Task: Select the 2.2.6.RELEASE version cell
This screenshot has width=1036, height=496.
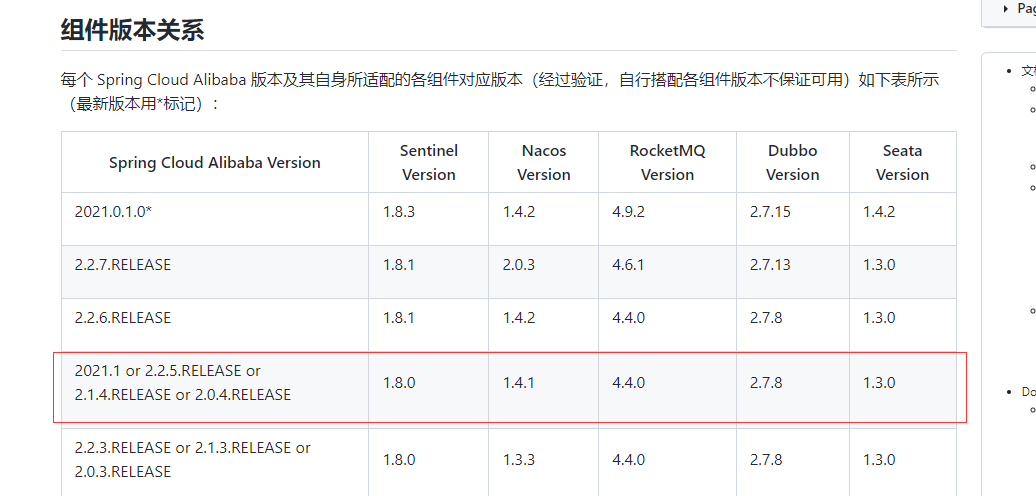Action: click(215, 324)
